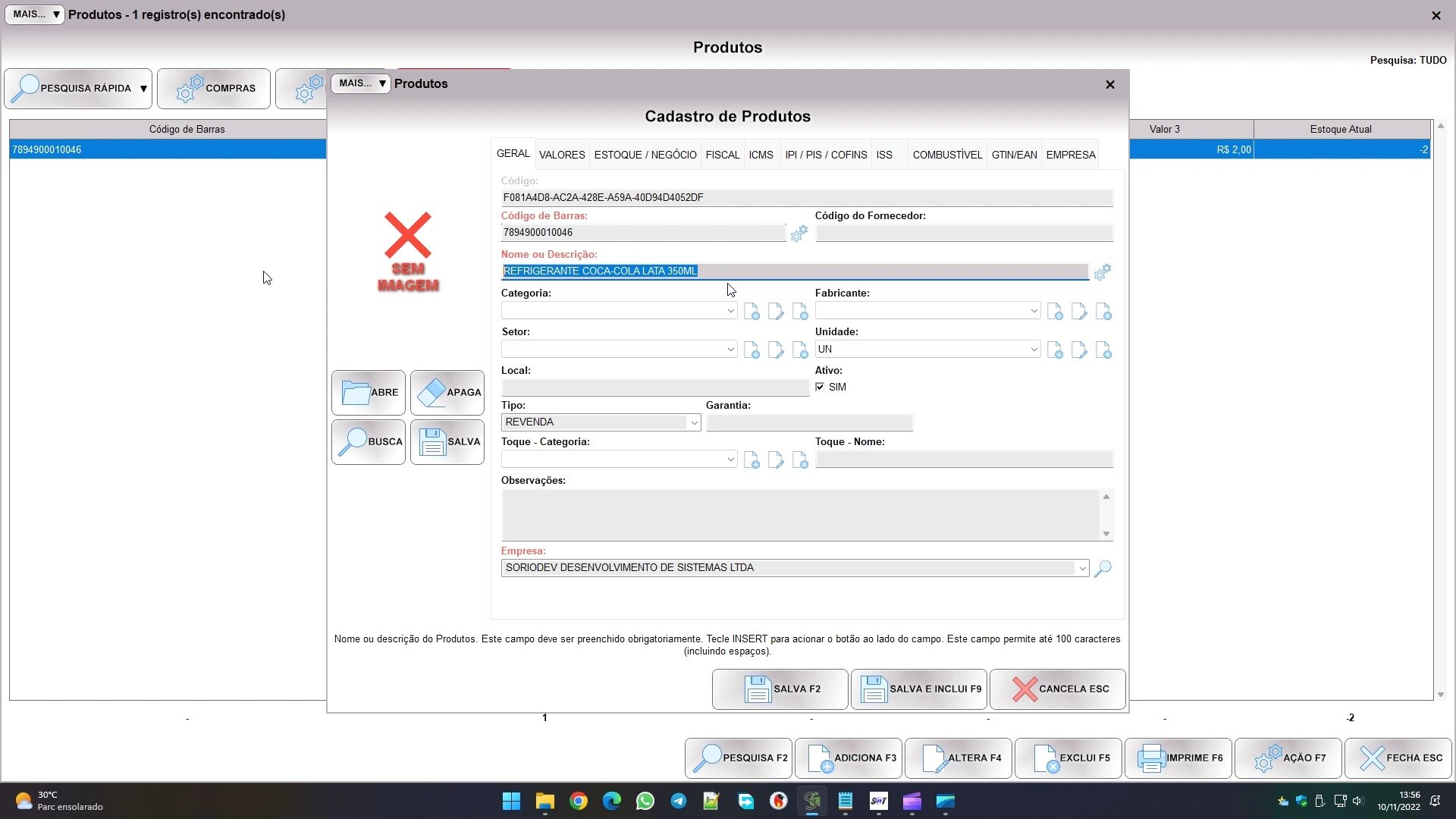Click the add new Unidade icon
Image resolution: width=1456 pixels, height=819 pixels.
pyautogui.click(x=1055, y=350)
